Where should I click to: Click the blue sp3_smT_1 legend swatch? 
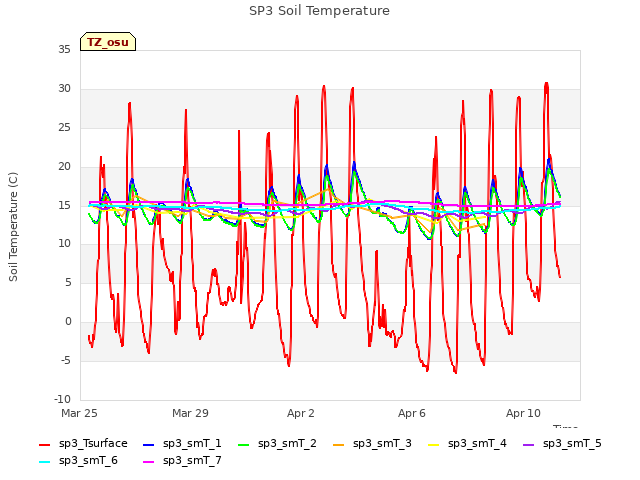coord(149,445)
